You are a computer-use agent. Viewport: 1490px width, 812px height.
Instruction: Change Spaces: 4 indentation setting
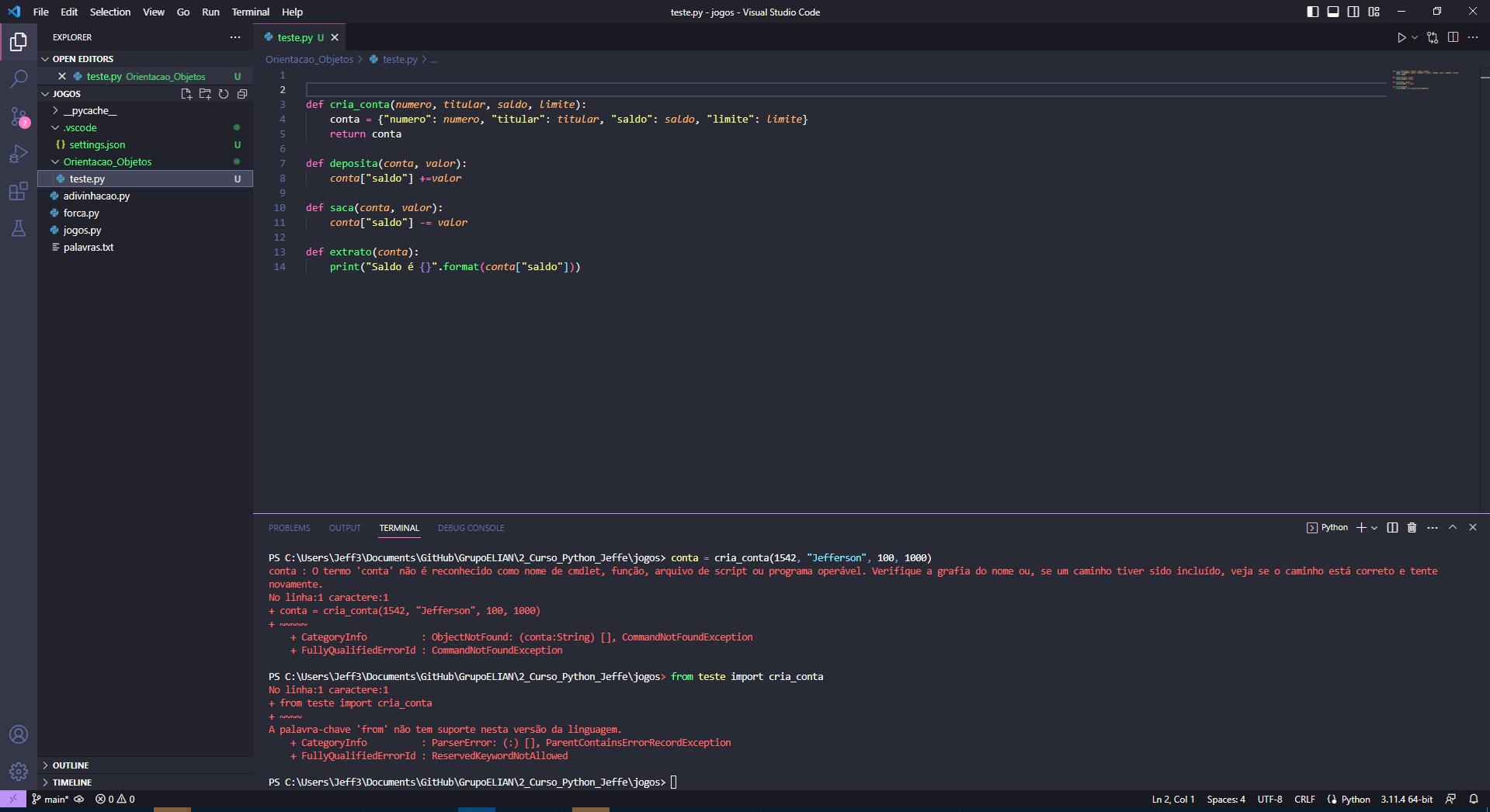(x=1226, y=799)
